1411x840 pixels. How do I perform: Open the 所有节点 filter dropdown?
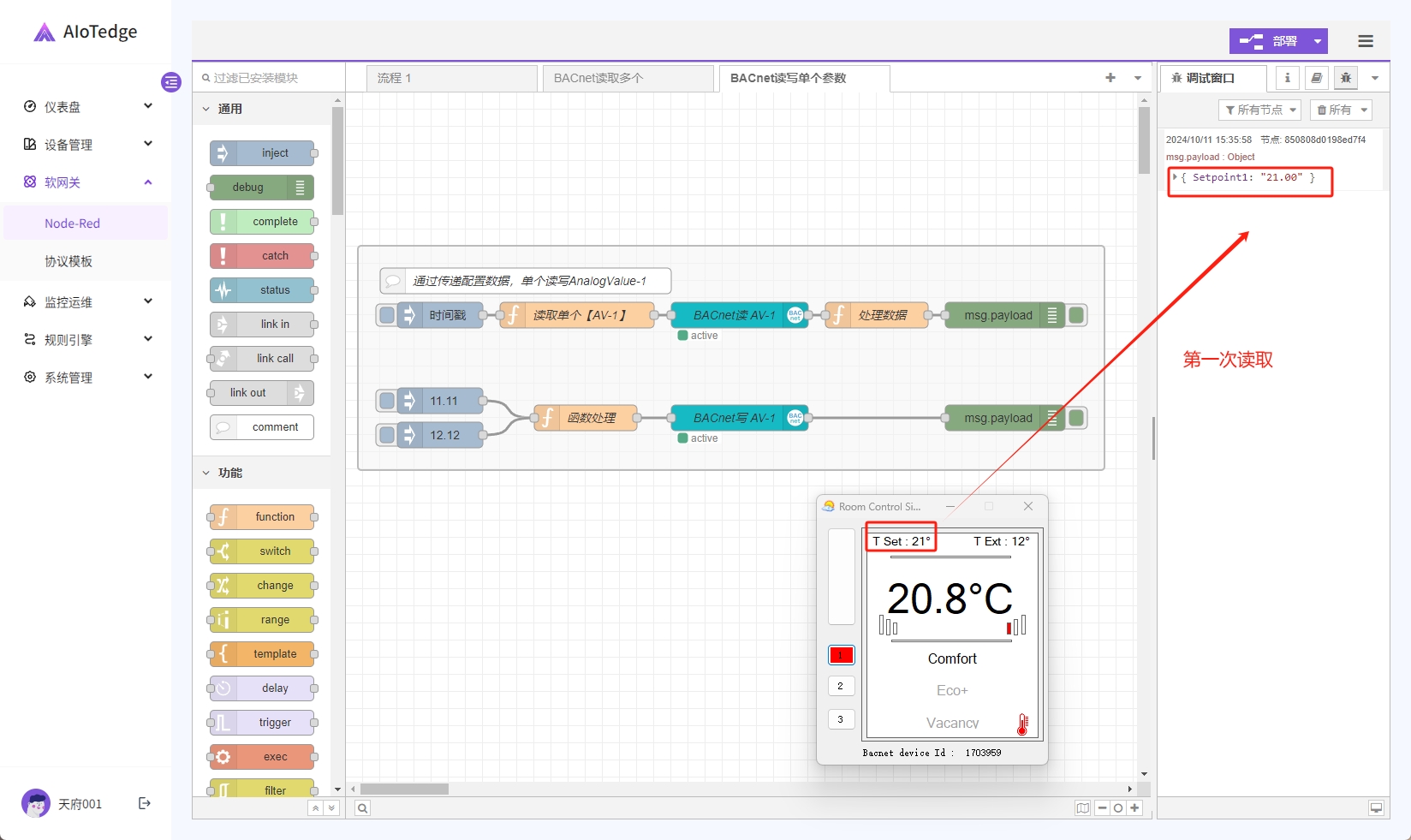1259,110
